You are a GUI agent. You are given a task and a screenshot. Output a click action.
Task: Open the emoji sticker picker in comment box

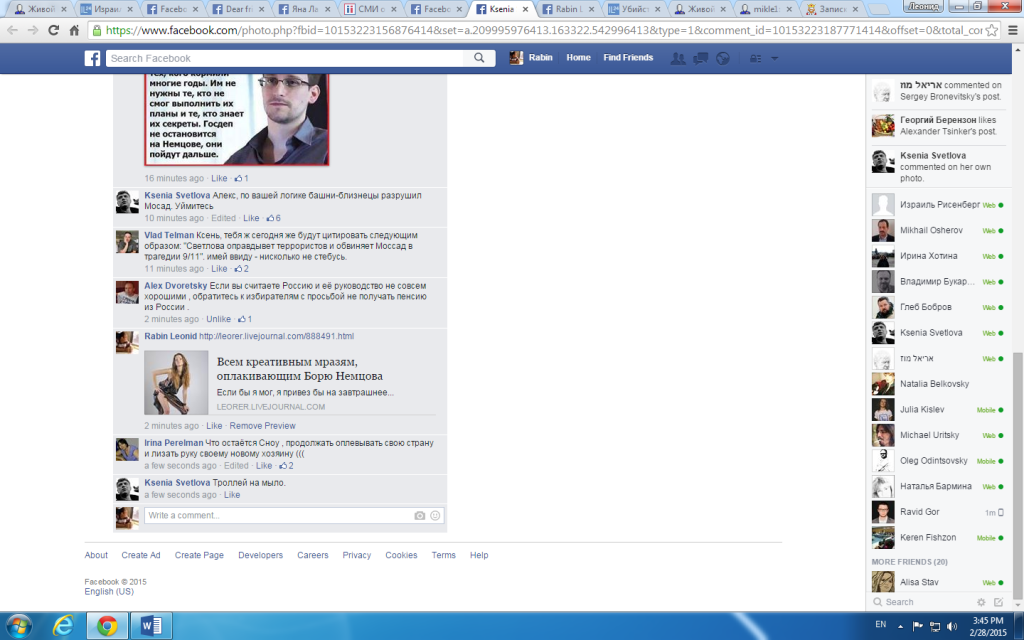coord(435,515)
